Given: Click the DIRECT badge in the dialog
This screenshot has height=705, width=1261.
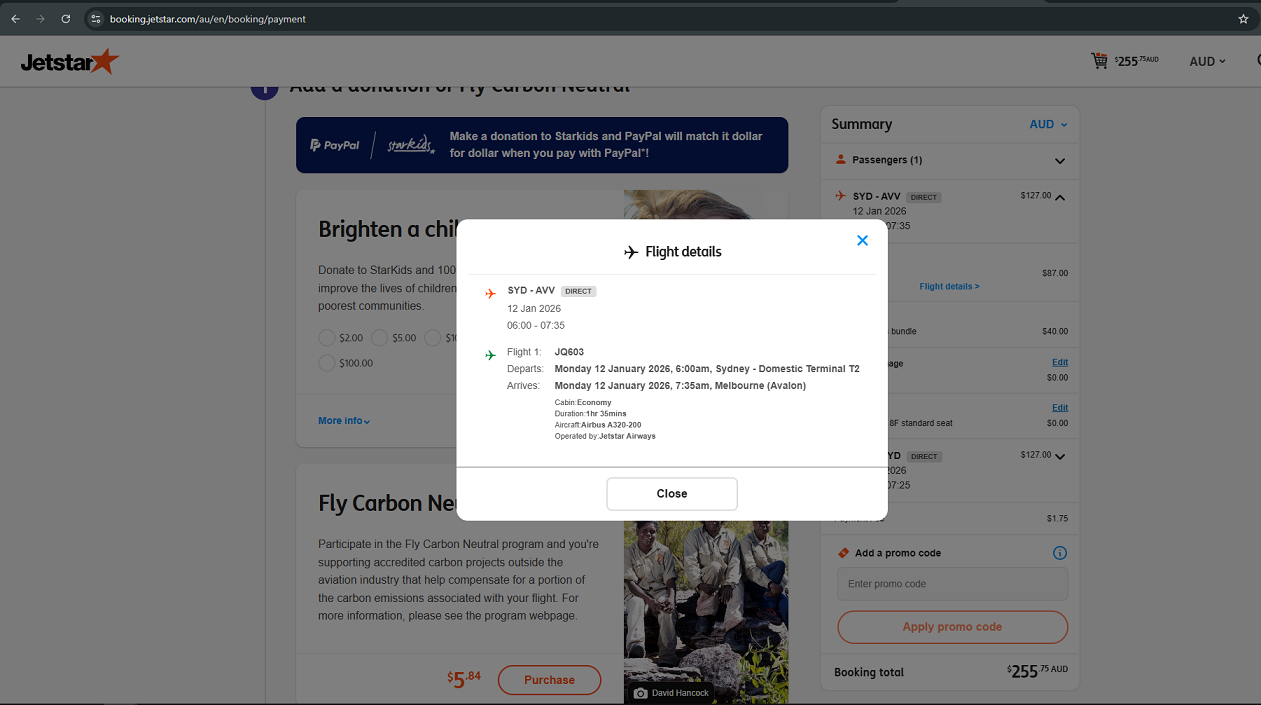Looking at the screenshot, I should pyautogui.click(x=579, y=291).
